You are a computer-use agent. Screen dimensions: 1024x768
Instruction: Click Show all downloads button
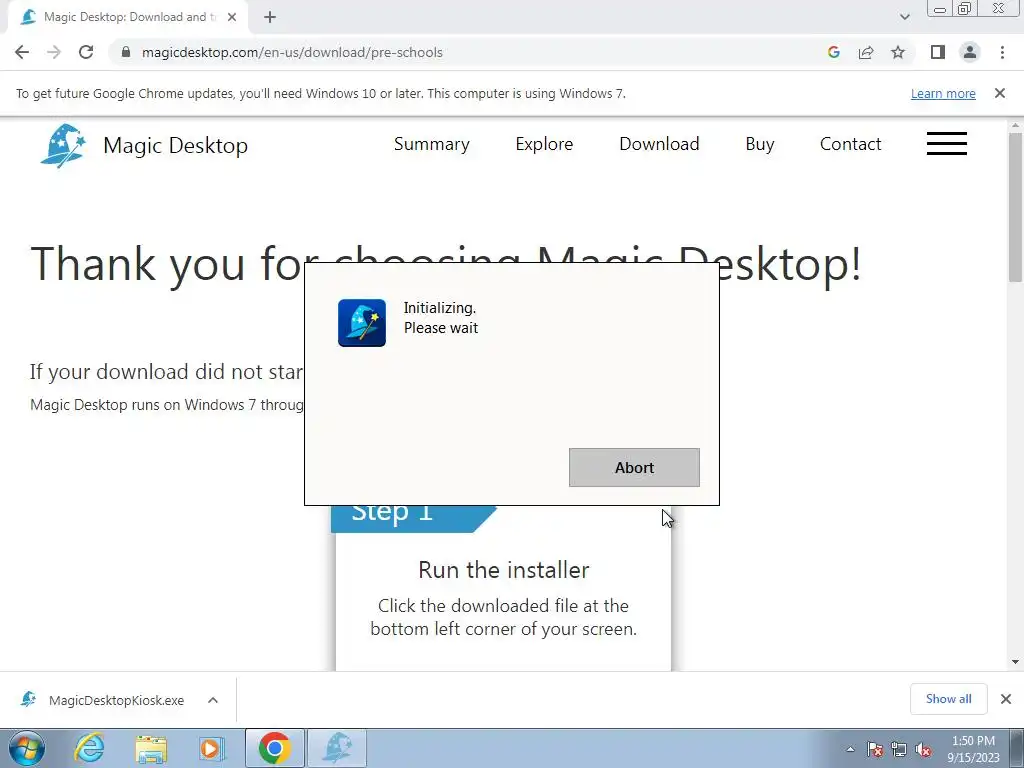click(x=948, y=699)
